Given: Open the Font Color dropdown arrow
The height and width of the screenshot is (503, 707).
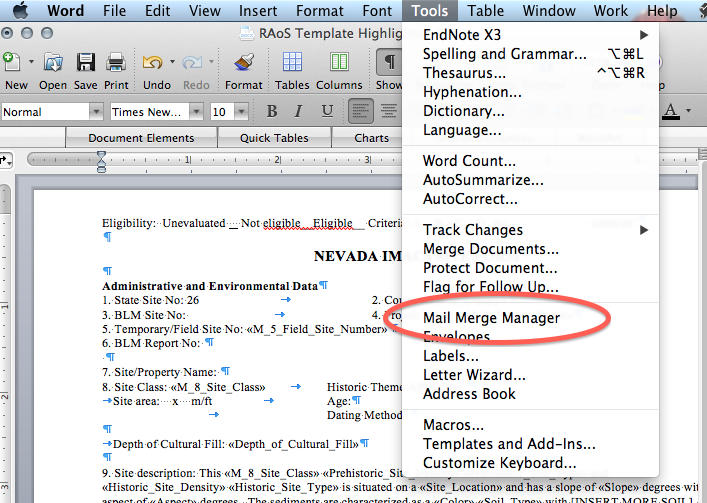Looking at the screenshot, I should pos(688,110).
